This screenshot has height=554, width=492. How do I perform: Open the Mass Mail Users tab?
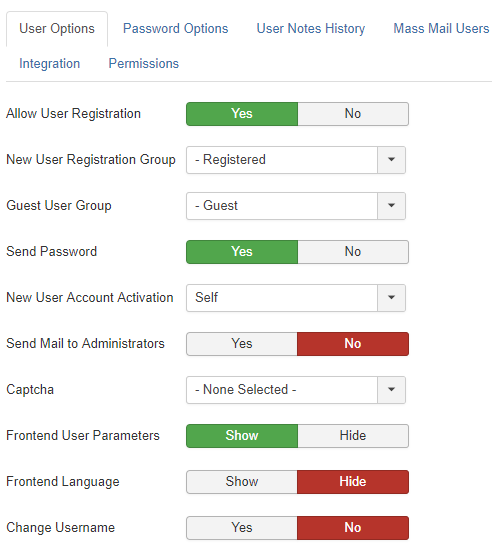point(441,29)
